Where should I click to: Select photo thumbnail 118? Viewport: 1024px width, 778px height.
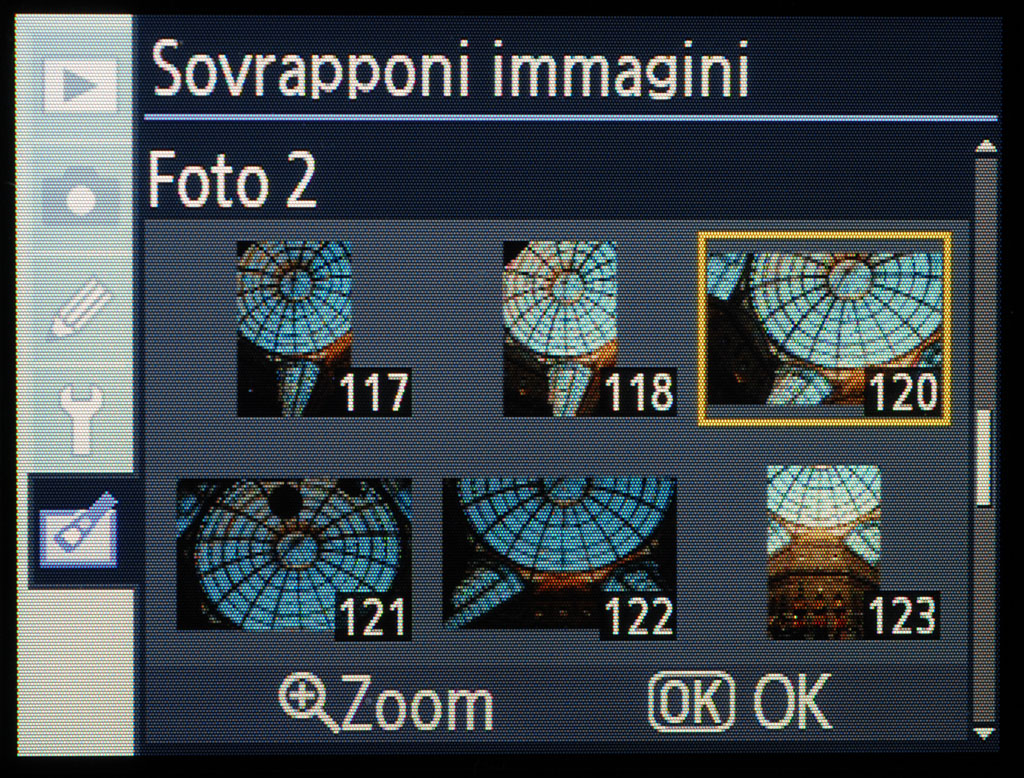(x=589, y=327)
